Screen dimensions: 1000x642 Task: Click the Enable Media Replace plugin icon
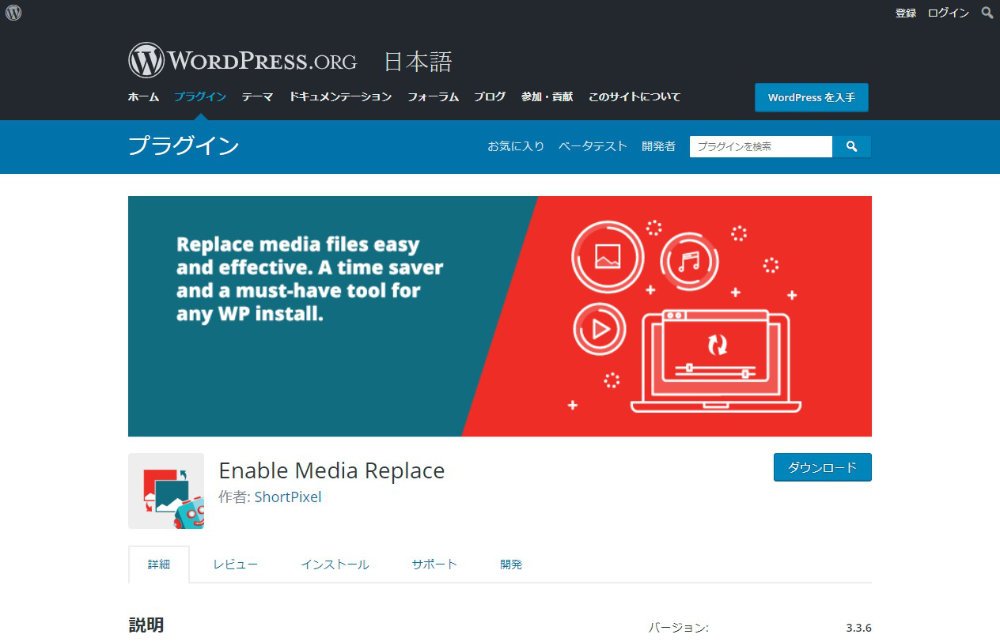(x=166, y=491)
